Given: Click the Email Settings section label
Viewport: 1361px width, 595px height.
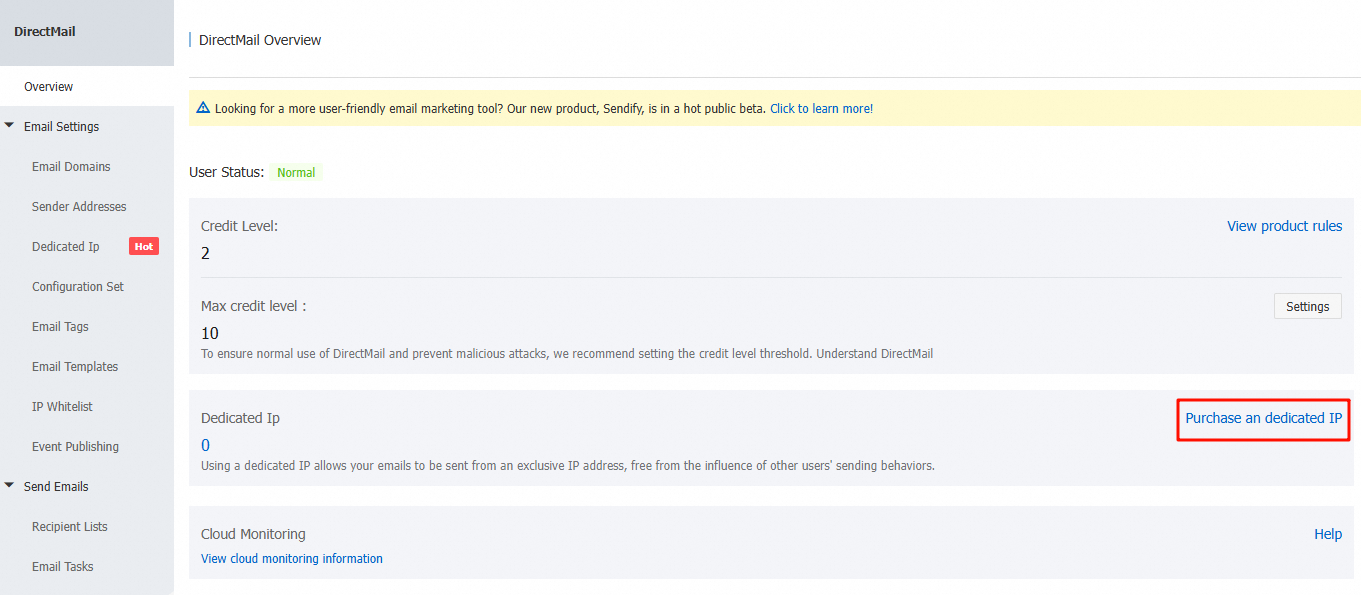Looking at the screenshot, I should coord(61,127).
